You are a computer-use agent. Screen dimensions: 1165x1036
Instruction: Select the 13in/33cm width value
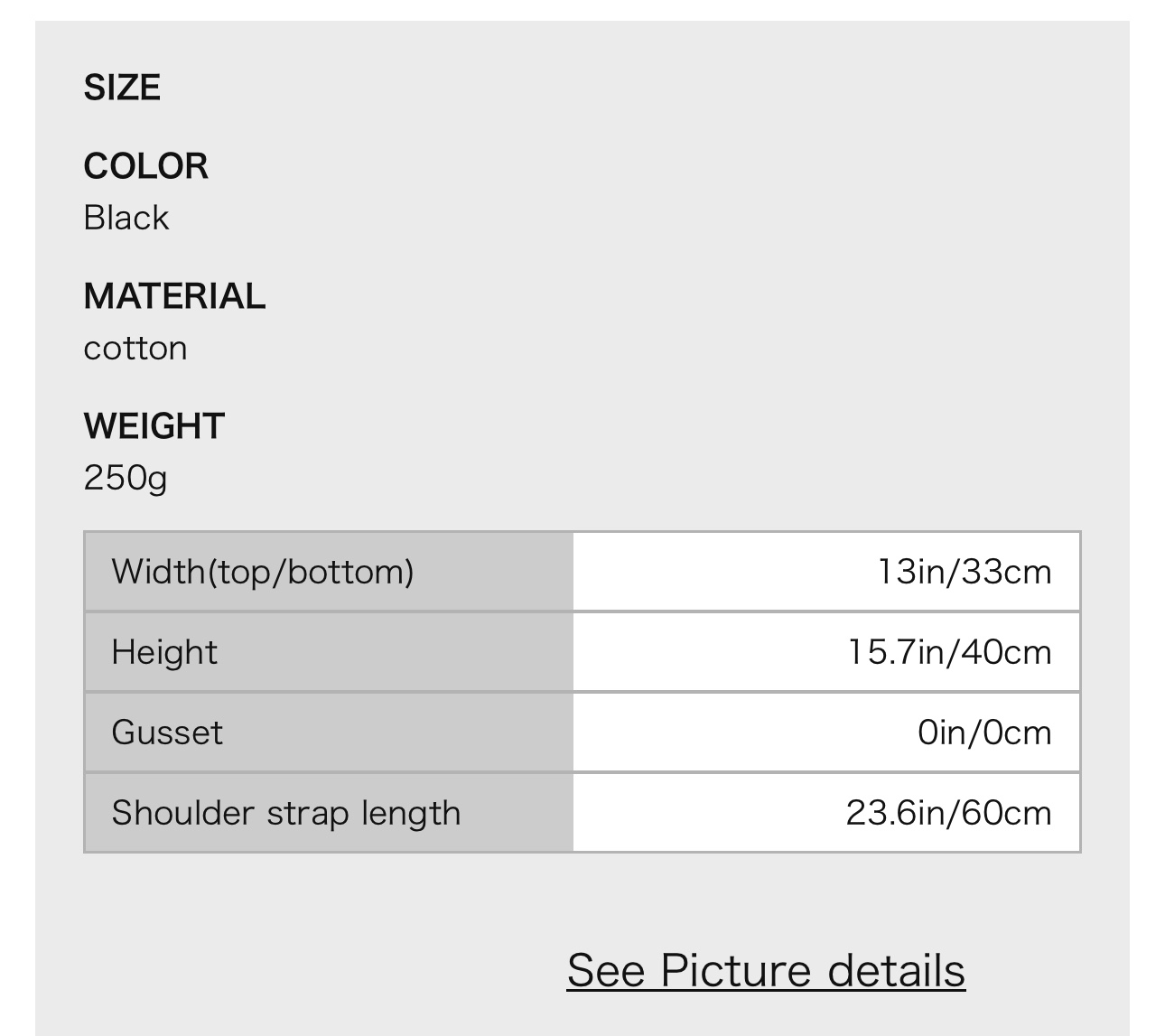(x=965, y=571)
